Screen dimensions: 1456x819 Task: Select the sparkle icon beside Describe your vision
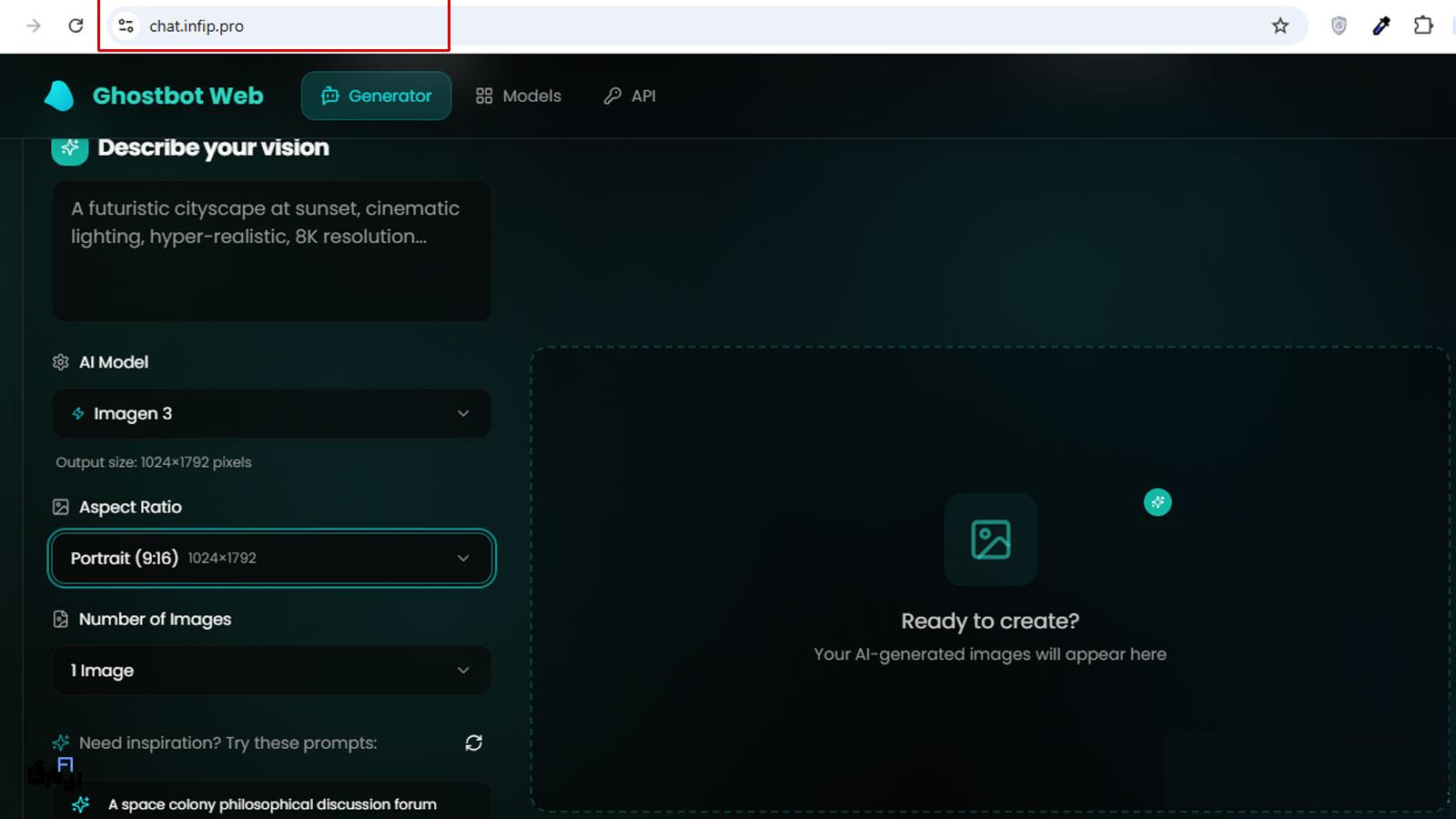point(69,147)
